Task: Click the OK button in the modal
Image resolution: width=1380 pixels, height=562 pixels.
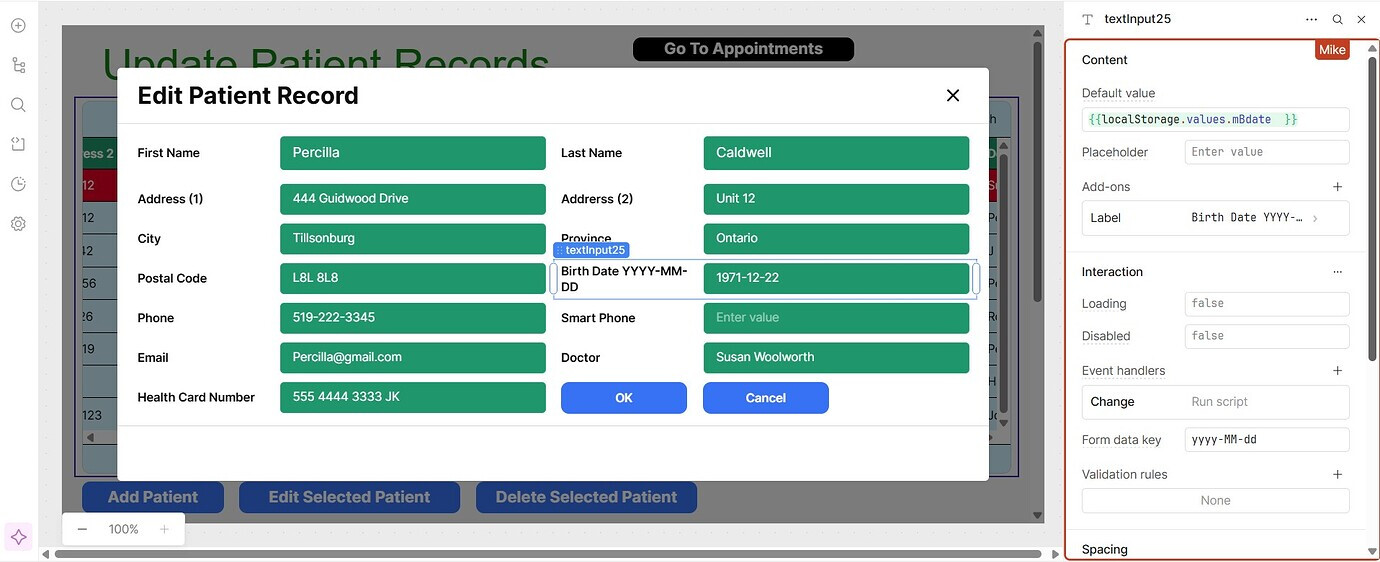Action: [x=623, y=398]
